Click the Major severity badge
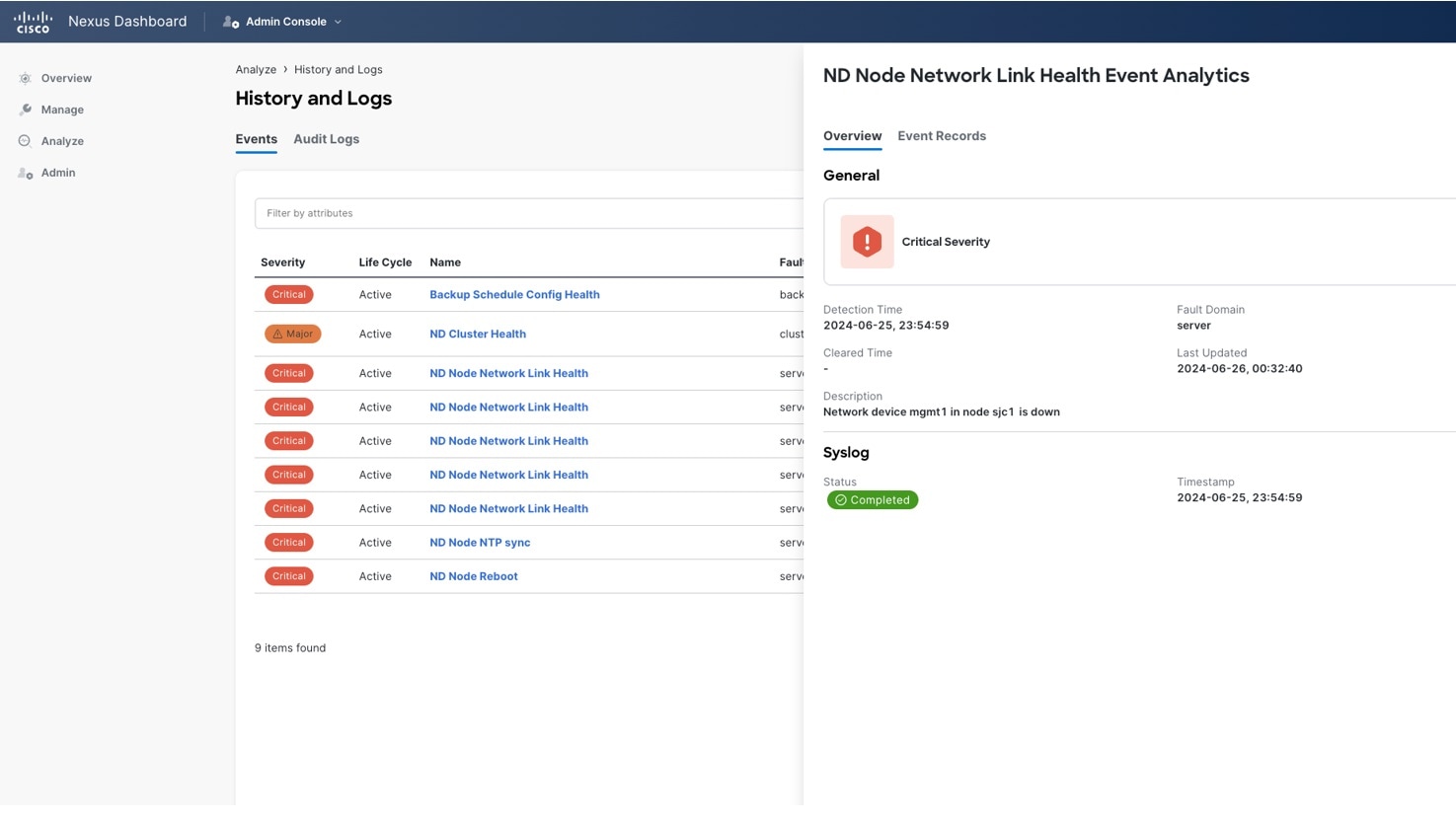1456x821 pixels. (x=292, y=334)
